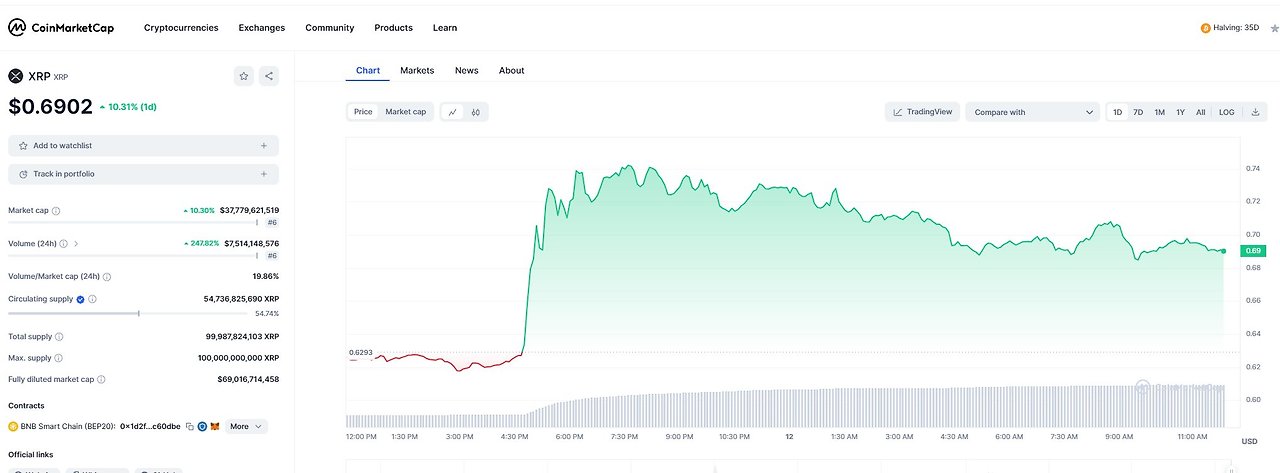Screen dimensions: 1280x473
Task: Show Circulating supply info tooltip
Action: tap(94, 299)
